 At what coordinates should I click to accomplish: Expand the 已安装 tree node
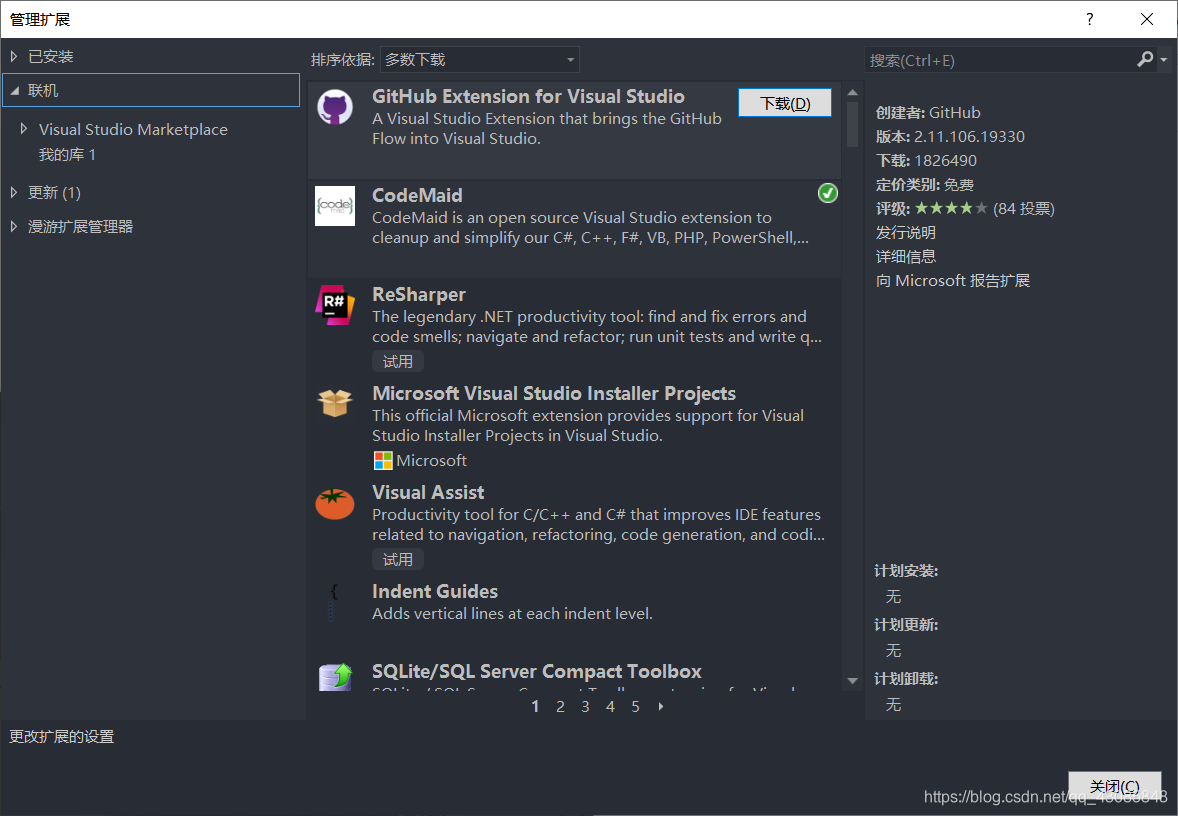[14, 56]
